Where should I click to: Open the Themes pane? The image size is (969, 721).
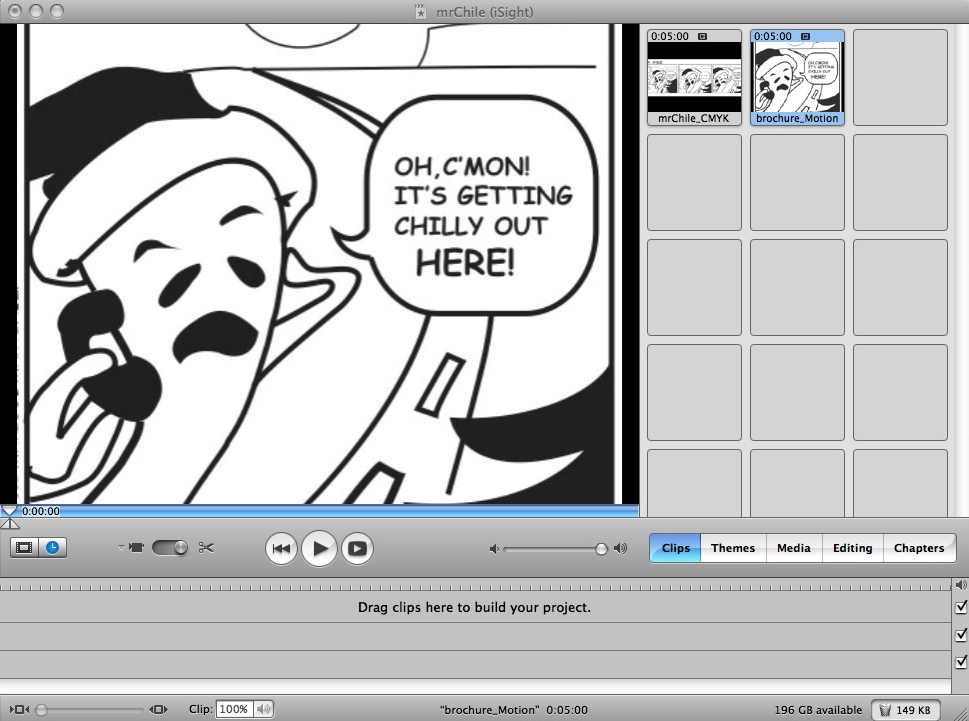point(733,548)
